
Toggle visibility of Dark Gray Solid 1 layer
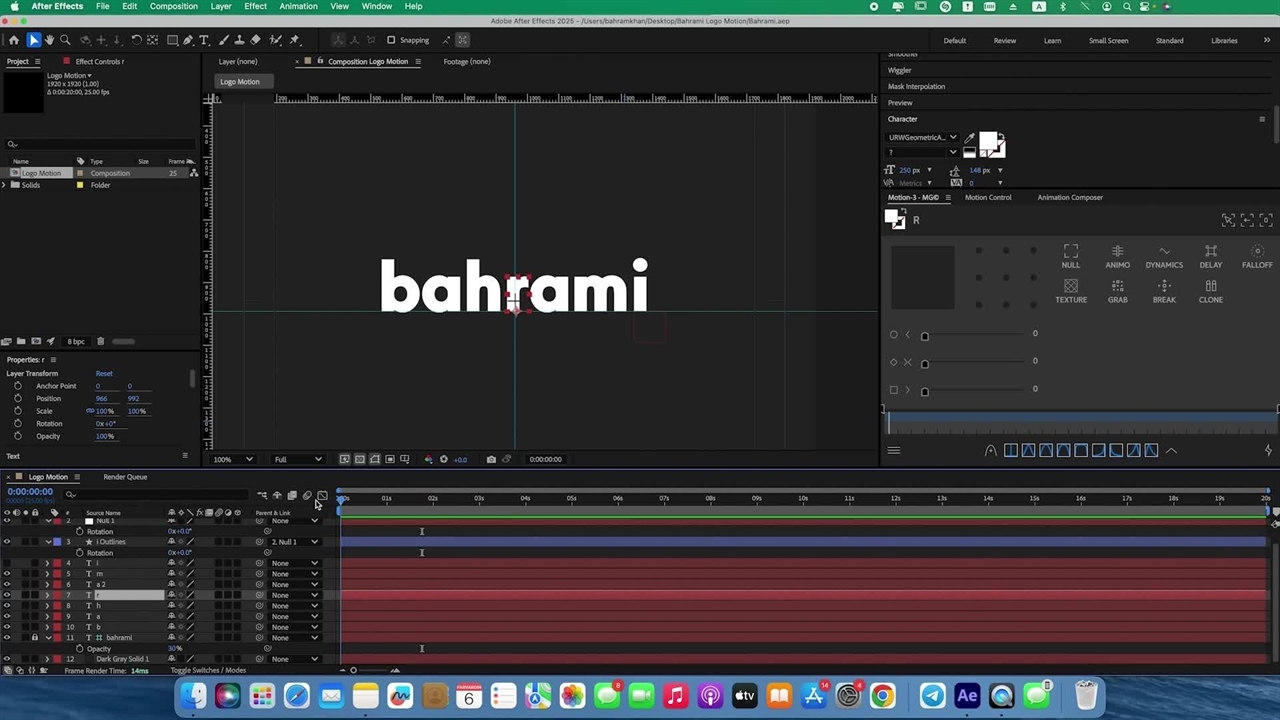coord(7,659)
